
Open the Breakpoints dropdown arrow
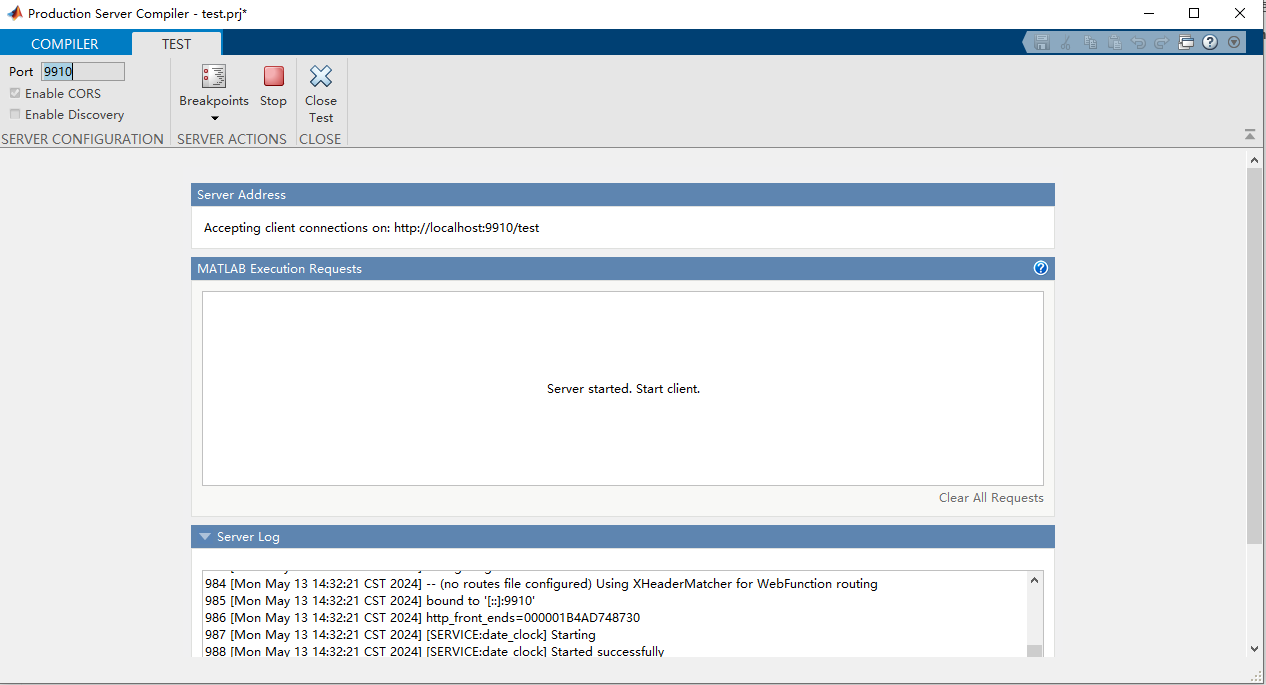pos(214,119)
